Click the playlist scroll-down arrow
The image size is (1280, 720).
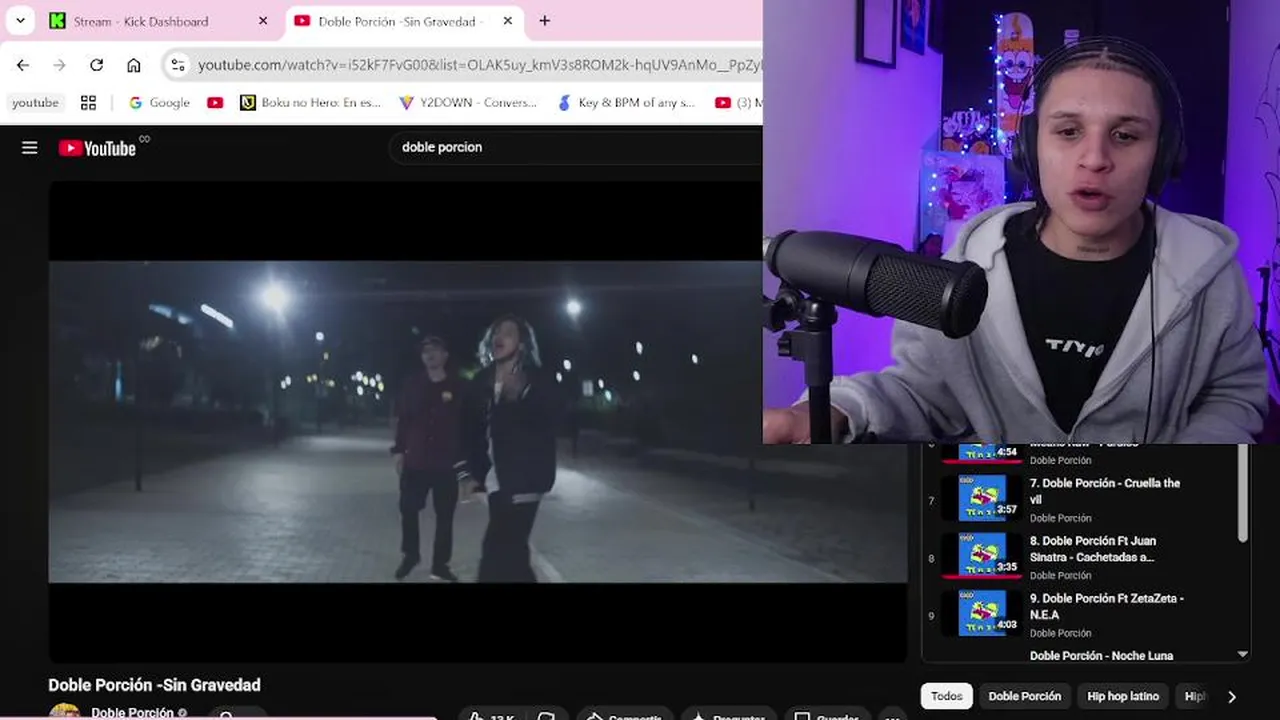pyautogui.click(x=1243, y=654)
